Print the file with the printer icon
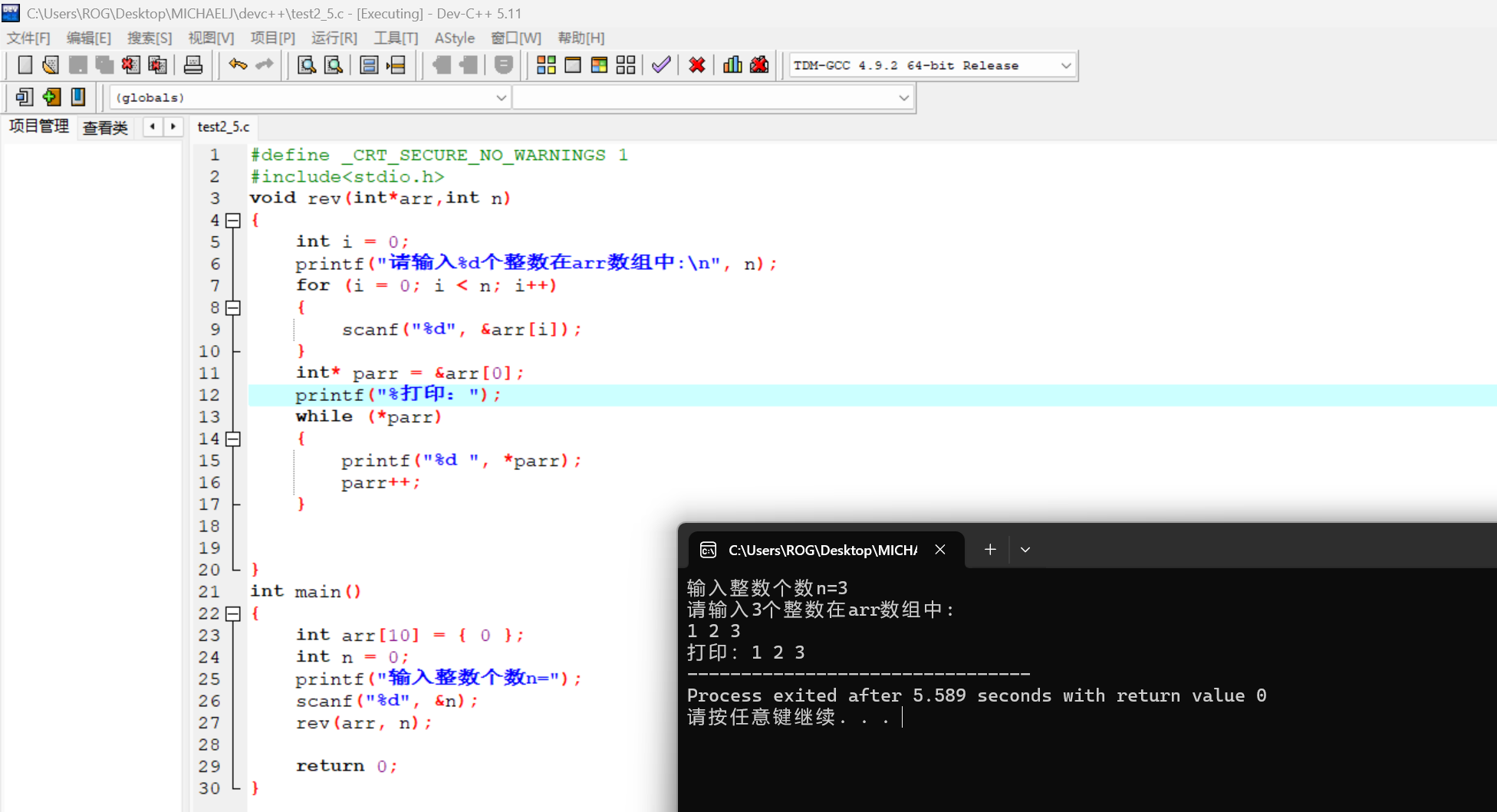Screen dimensions: 1497x812 click(193, 65)
